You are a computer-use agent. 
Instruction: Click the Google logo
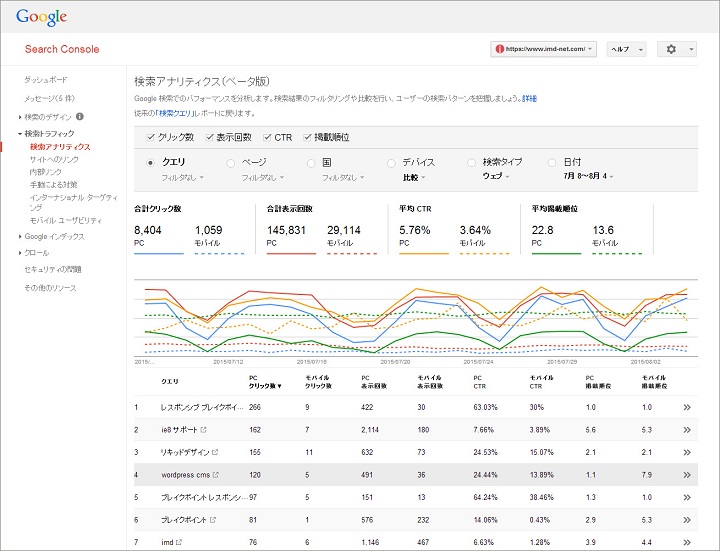41,17
